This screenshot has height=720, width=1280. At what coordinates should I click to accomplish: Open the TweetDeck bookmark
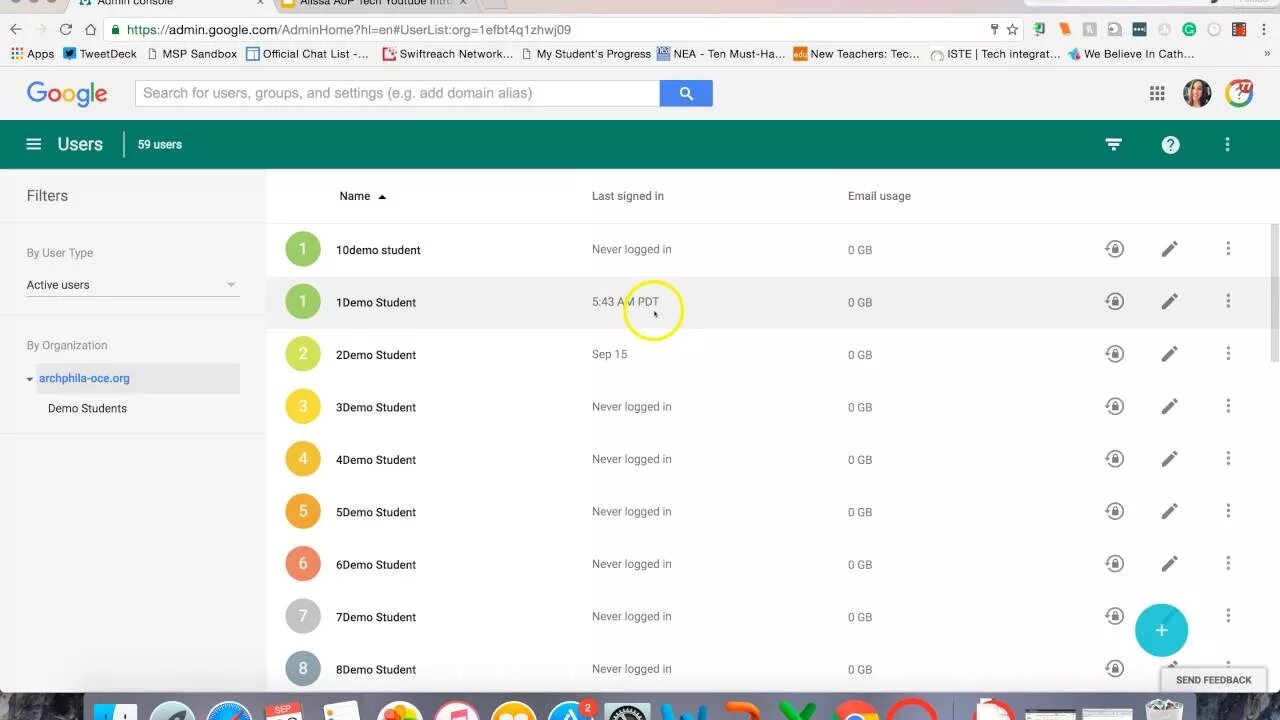pos(100,54)
